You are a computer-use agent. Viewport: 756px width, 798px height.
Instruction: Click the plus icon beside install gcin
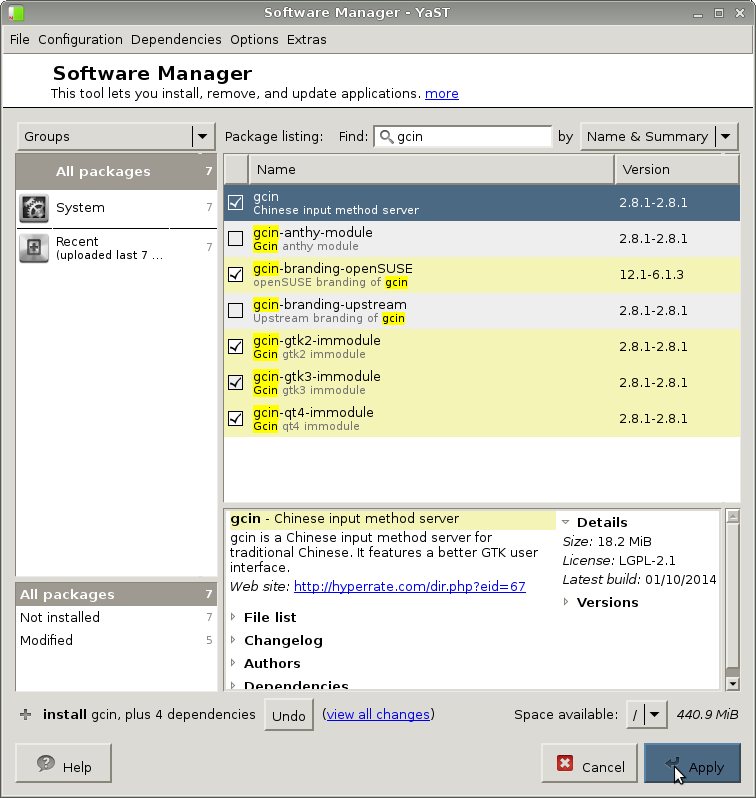click(x=25, y=715)
